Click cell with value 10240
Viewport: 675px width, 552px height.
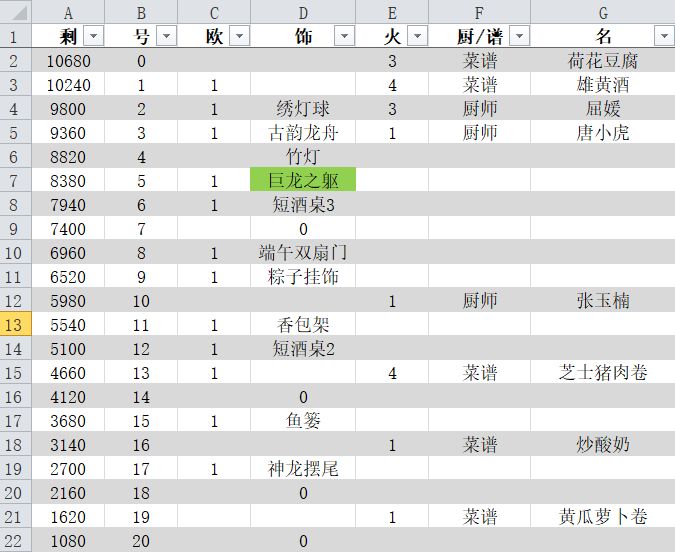pyautogui.click(x=68, y=84)
